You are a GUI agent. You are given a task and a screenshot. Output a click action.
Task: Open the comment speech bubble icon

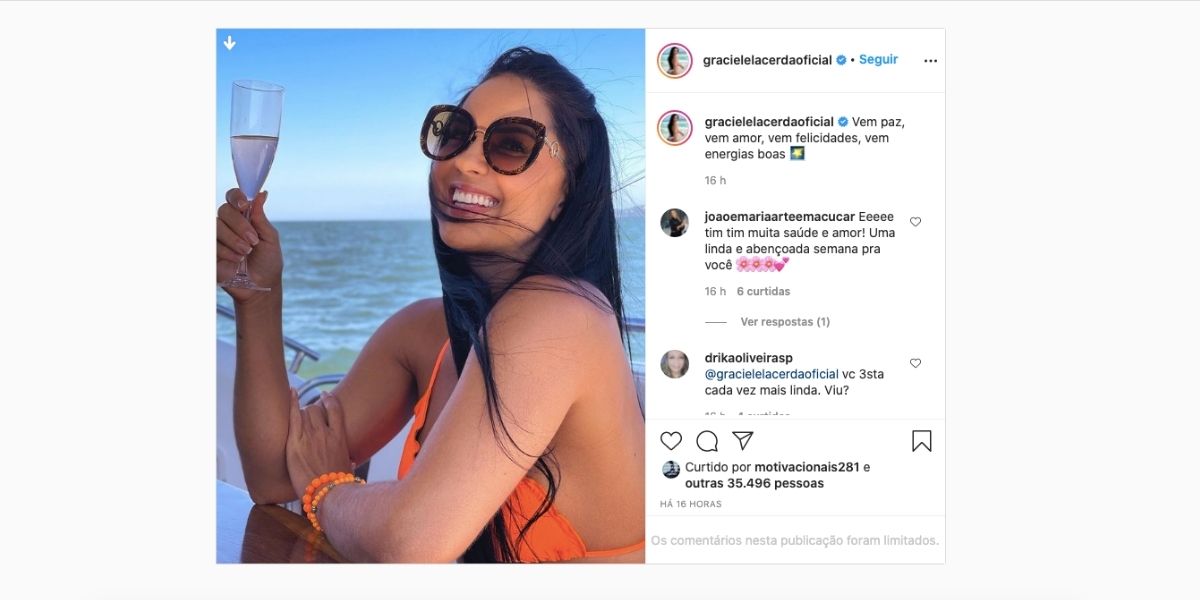(x=707, y=441)
